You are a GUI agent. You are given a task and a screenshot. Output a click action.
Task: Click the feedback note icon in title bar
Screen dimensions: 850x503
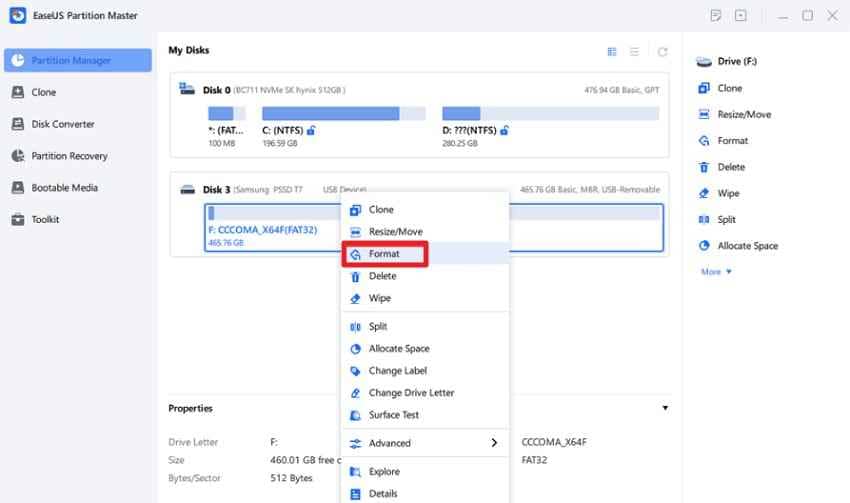point(716,16)
